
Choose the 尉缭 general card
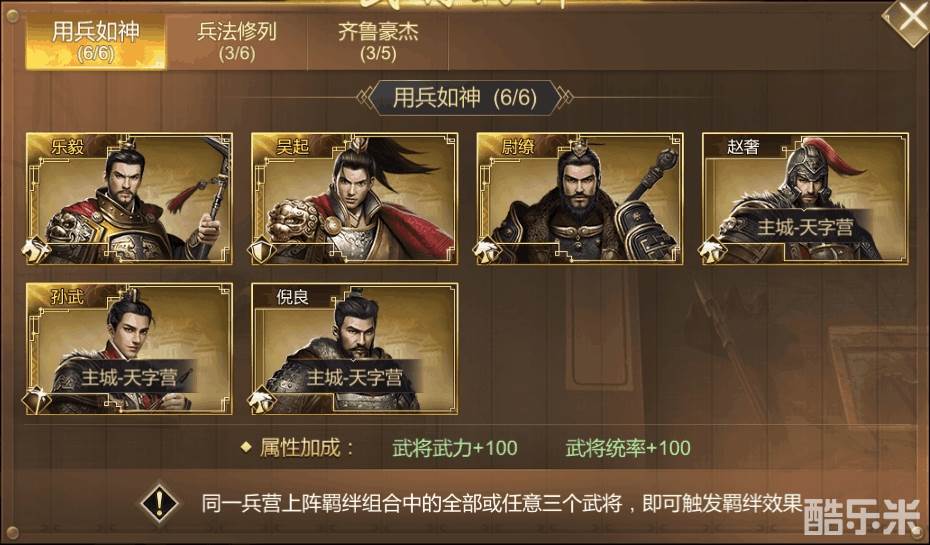coord(580,198)
